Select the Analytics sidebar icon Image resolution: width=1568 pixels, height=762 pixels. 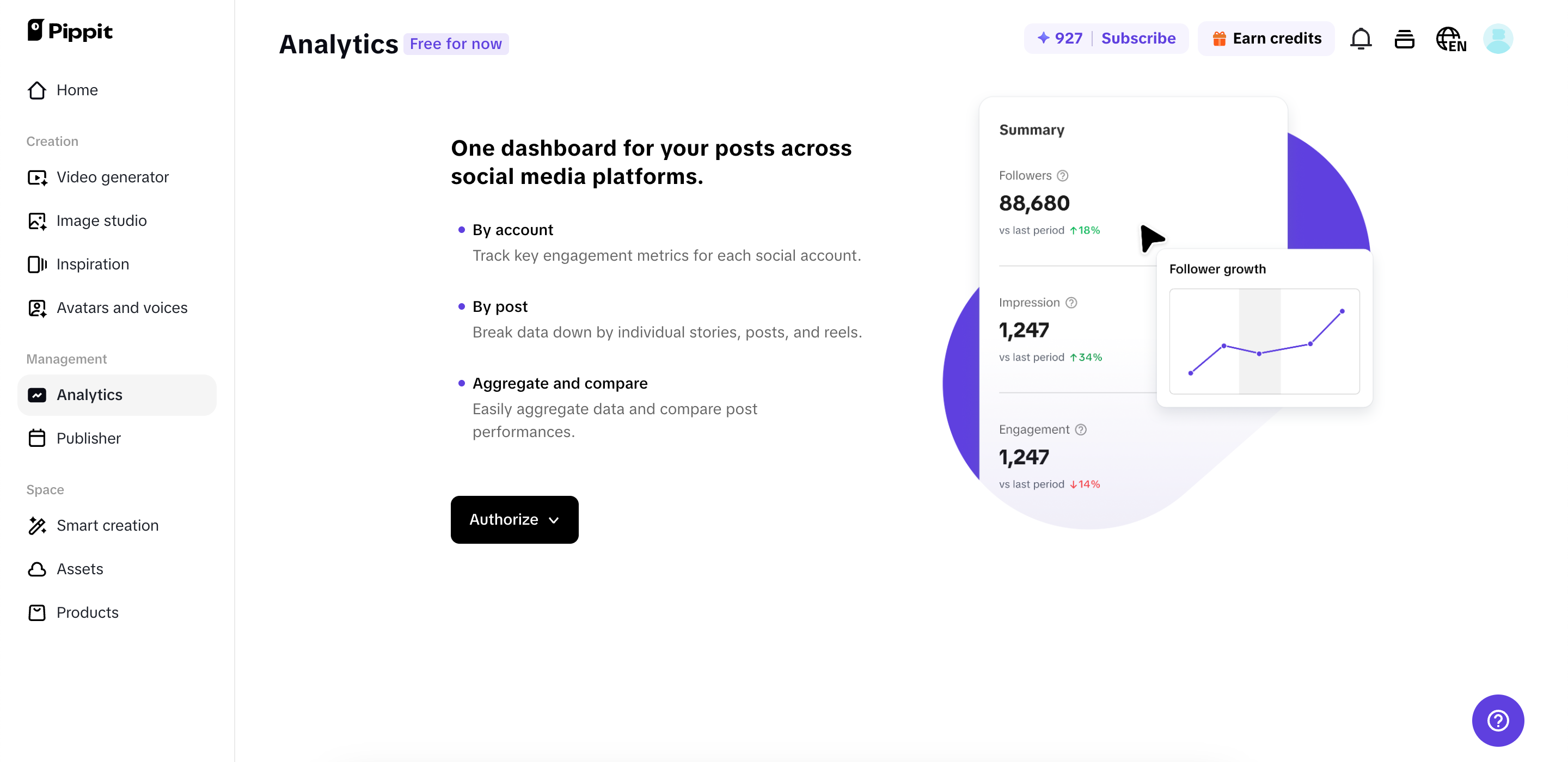[37, 395]
